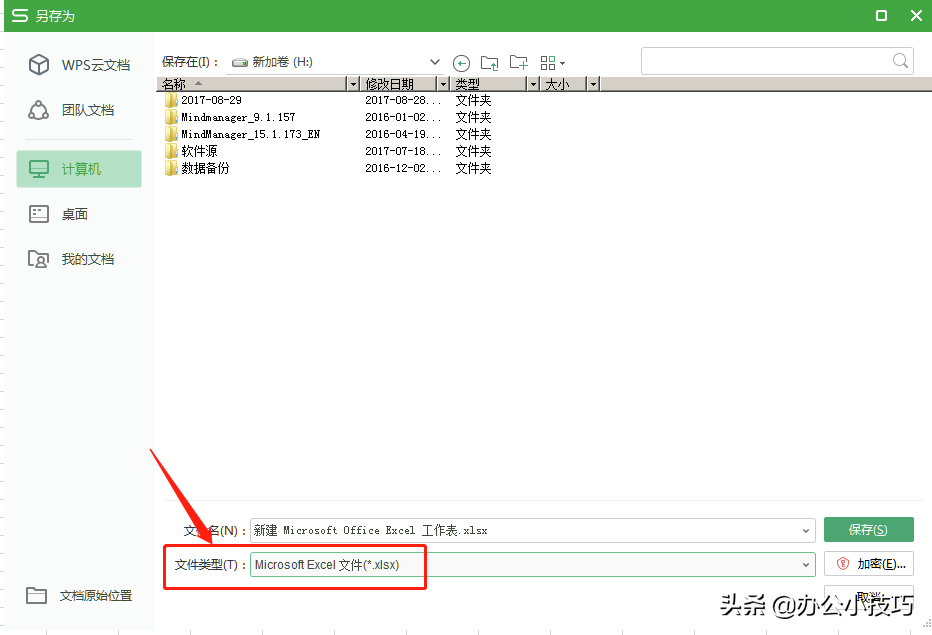Screen dimensions: 932x635
Task: Select the Mindmanager_9.1.157 folder
Action: [x=238, y=117]
